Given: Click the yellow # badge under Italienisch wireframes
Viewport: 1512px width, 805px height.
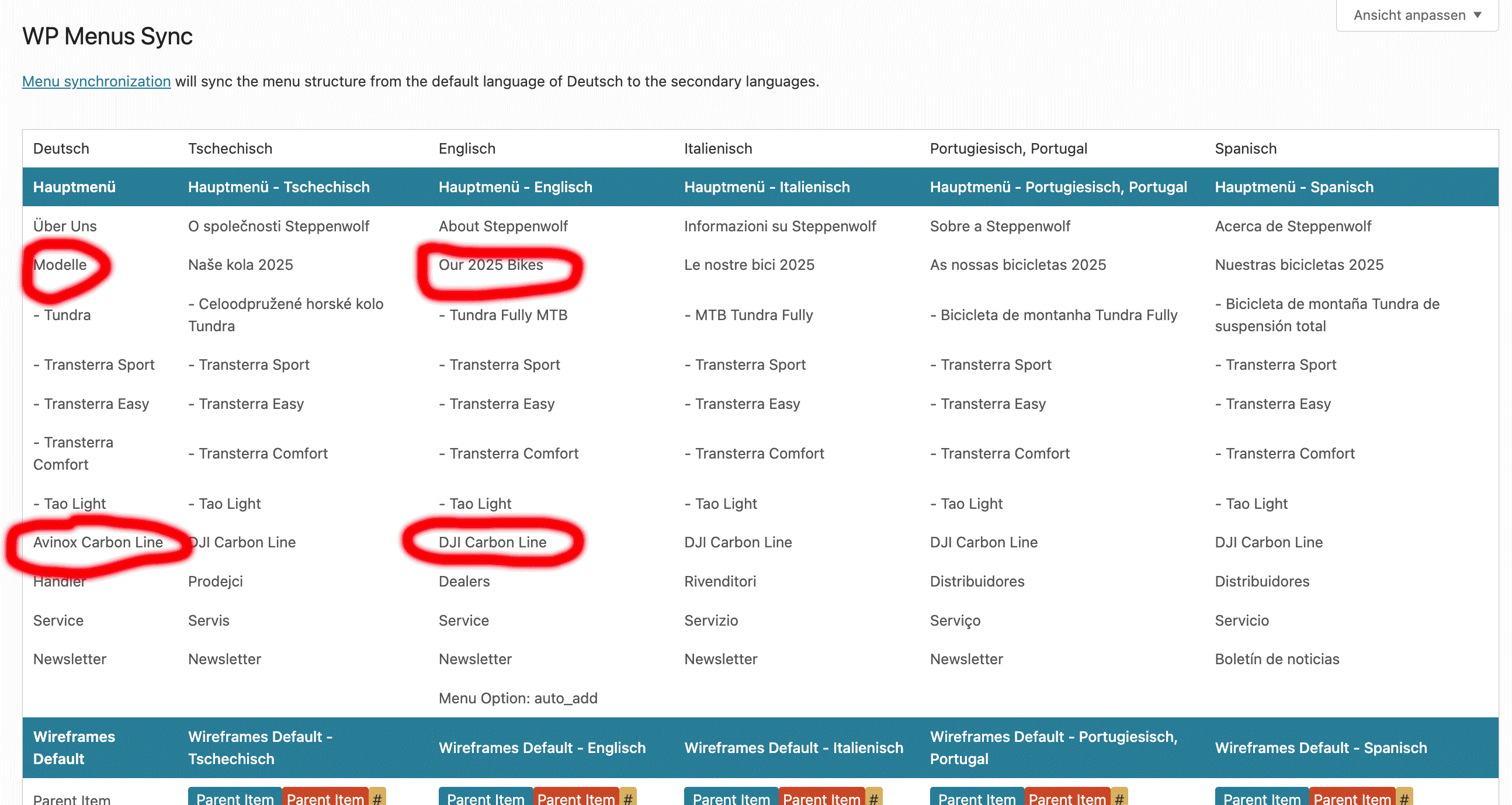Looking at the screenshot, I should click(873, 799).
